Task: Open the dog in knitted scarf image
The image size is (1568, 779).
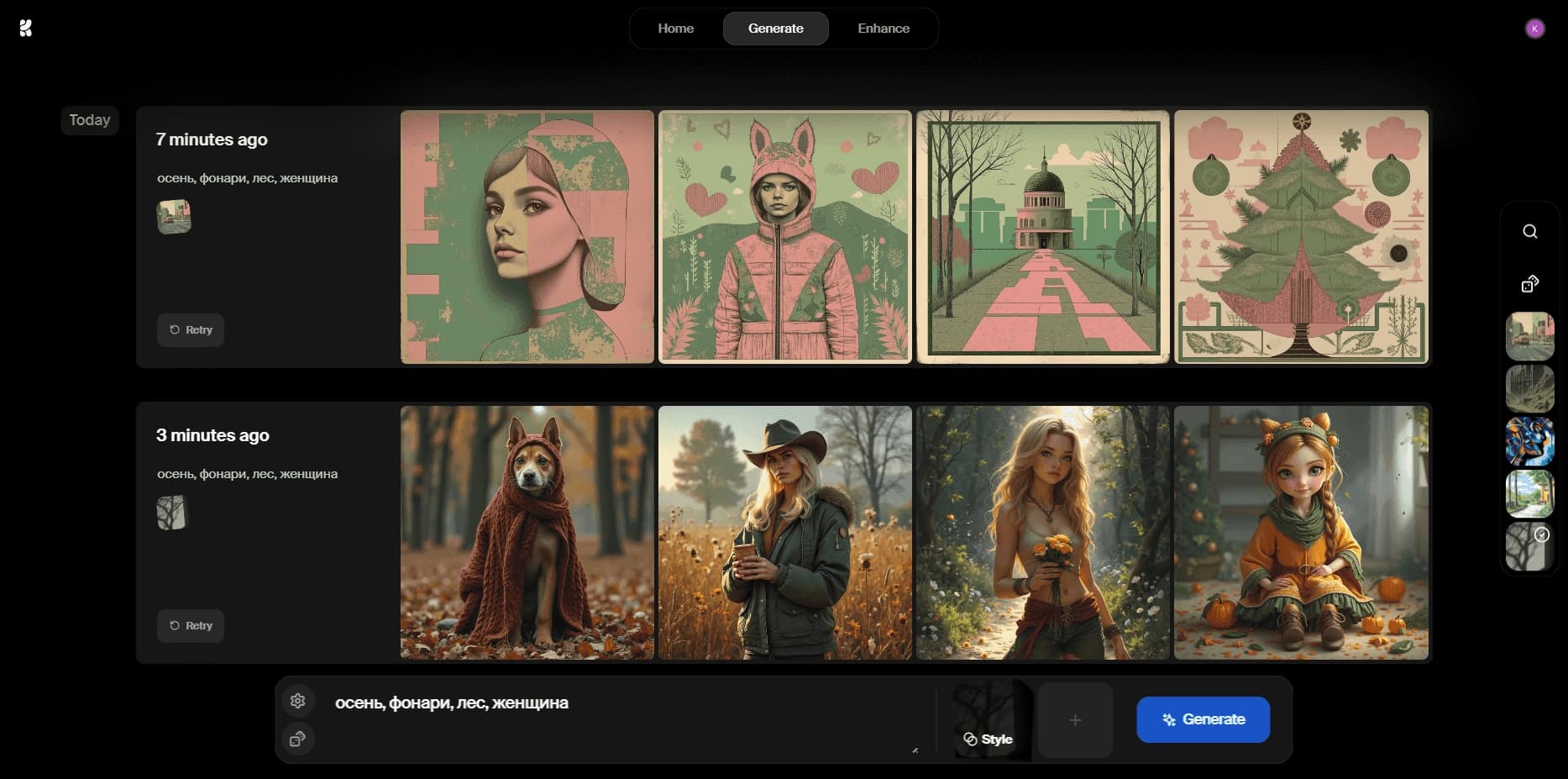Action: pos(527,533)
